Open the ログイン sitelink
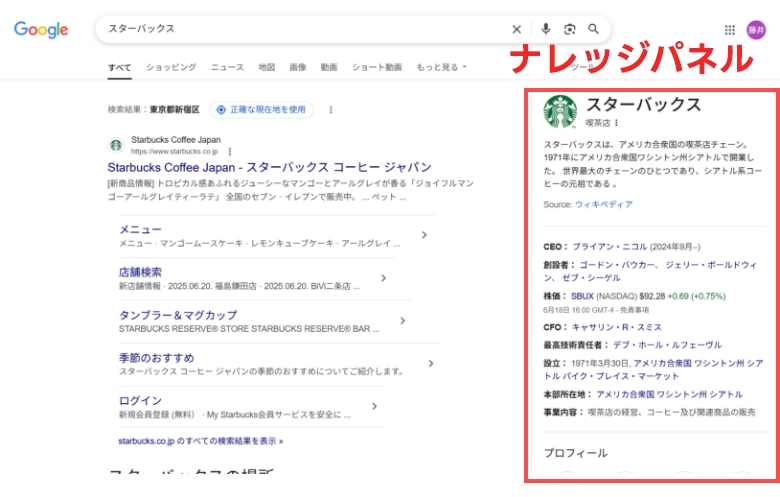This screenshot has width=780, height=497. (x=140, y=400)
